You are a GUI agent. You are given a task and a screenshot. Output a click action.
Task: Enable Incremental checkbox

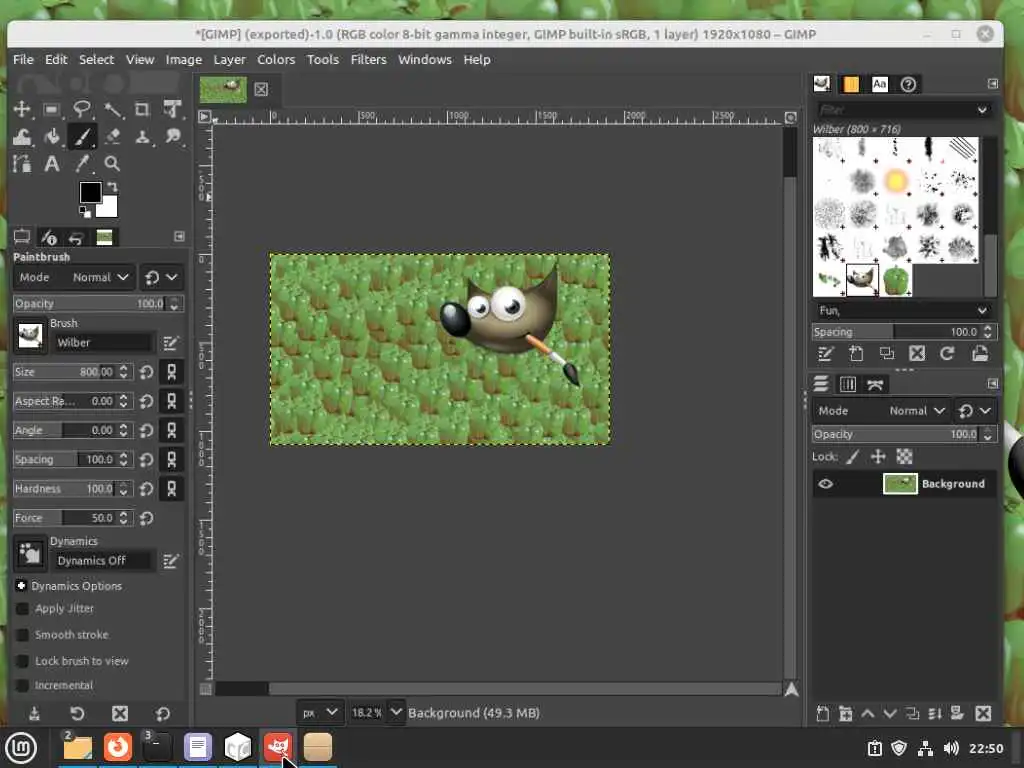(x=22, y=685)
